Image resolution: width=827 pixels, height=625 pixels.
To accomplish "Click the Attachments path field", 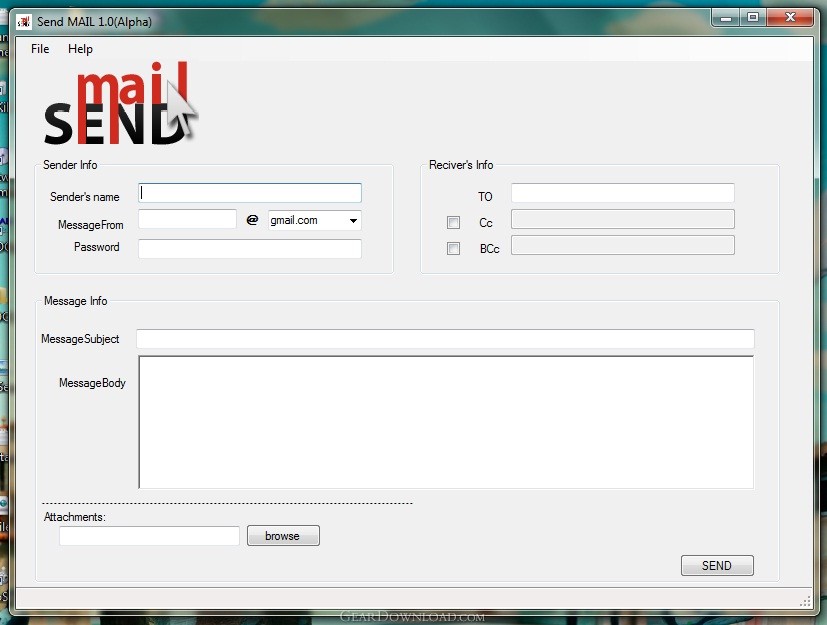I will coord(149,536).
